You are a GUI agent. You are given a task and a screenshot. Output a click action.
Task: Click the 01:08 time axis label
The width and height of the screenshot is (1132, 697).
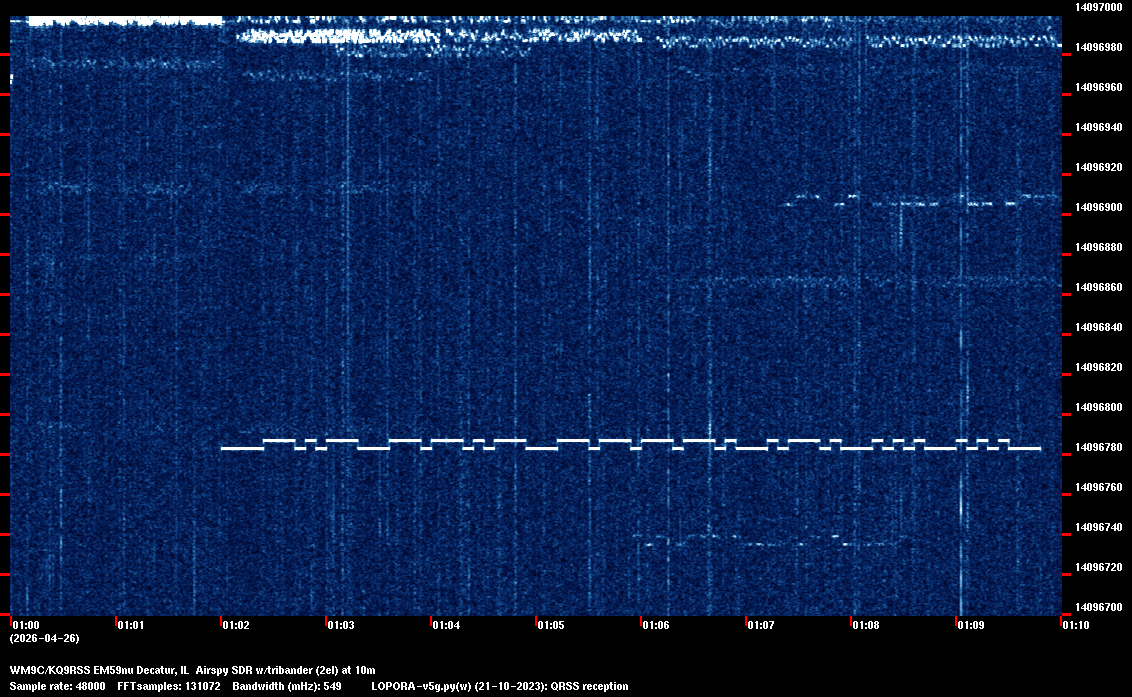[x=866, y=625]
